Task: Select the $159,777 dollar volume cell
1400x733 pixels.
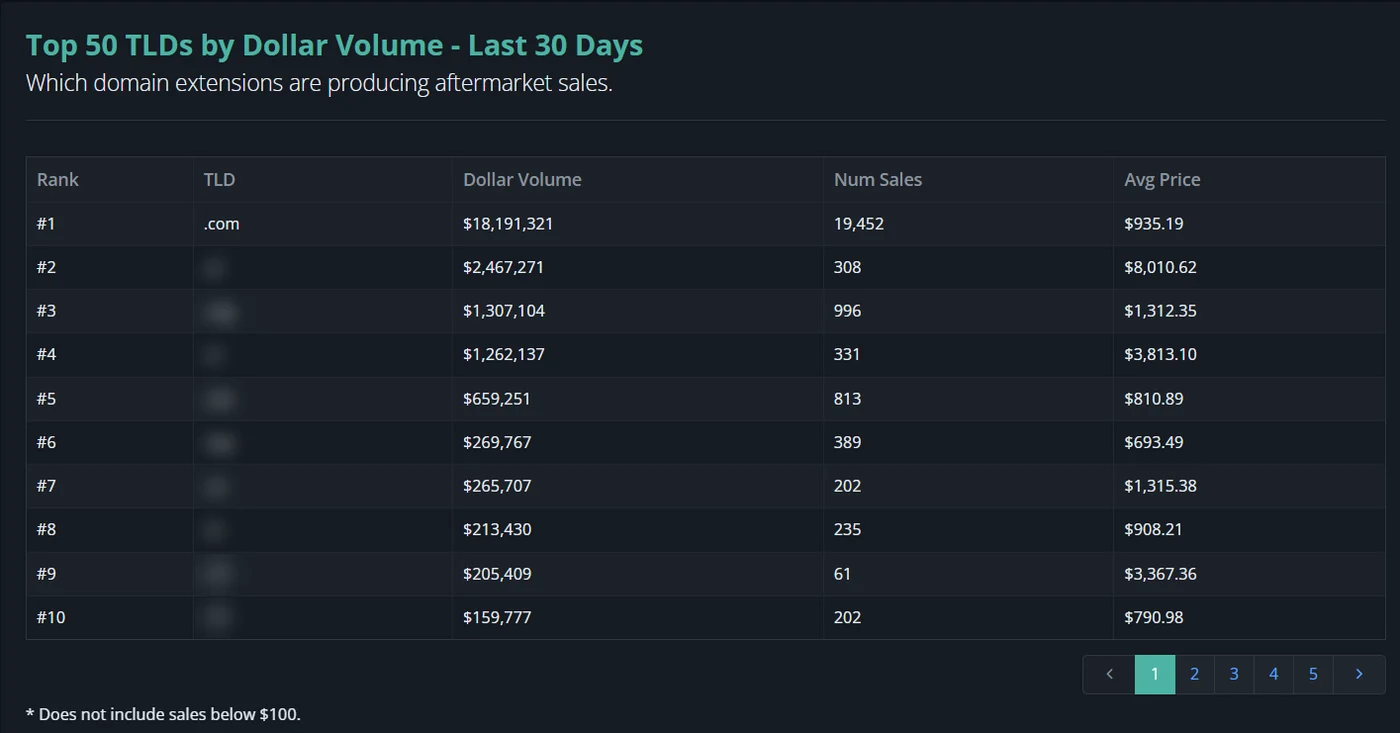Action: [638, 618]
